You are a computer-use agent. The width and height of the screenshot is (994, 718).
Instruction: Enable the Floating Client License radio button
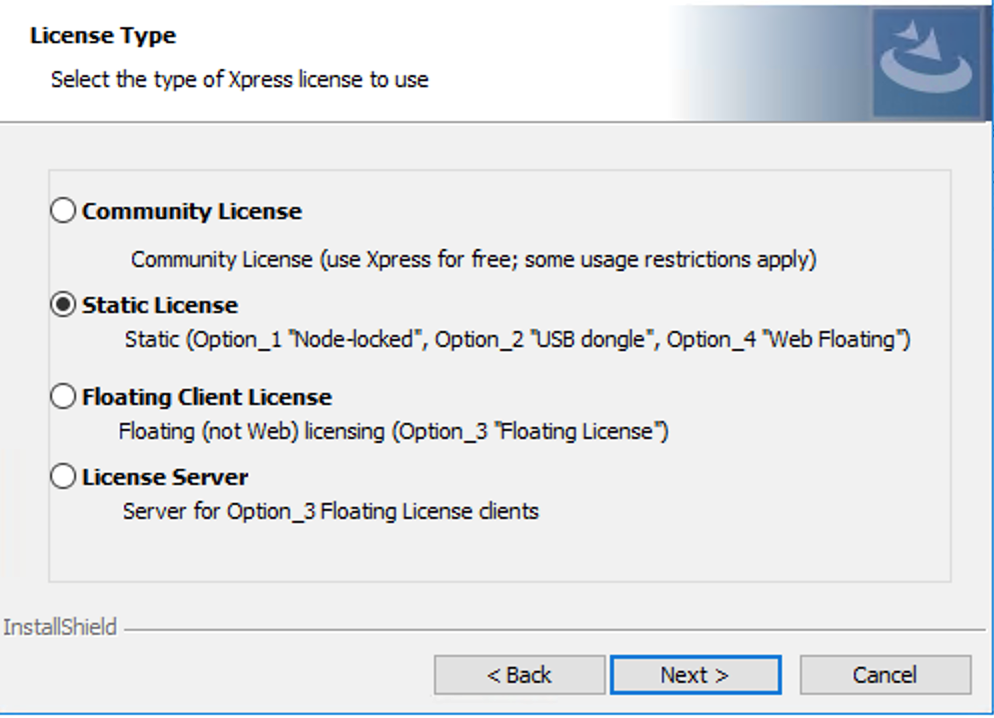63,397
